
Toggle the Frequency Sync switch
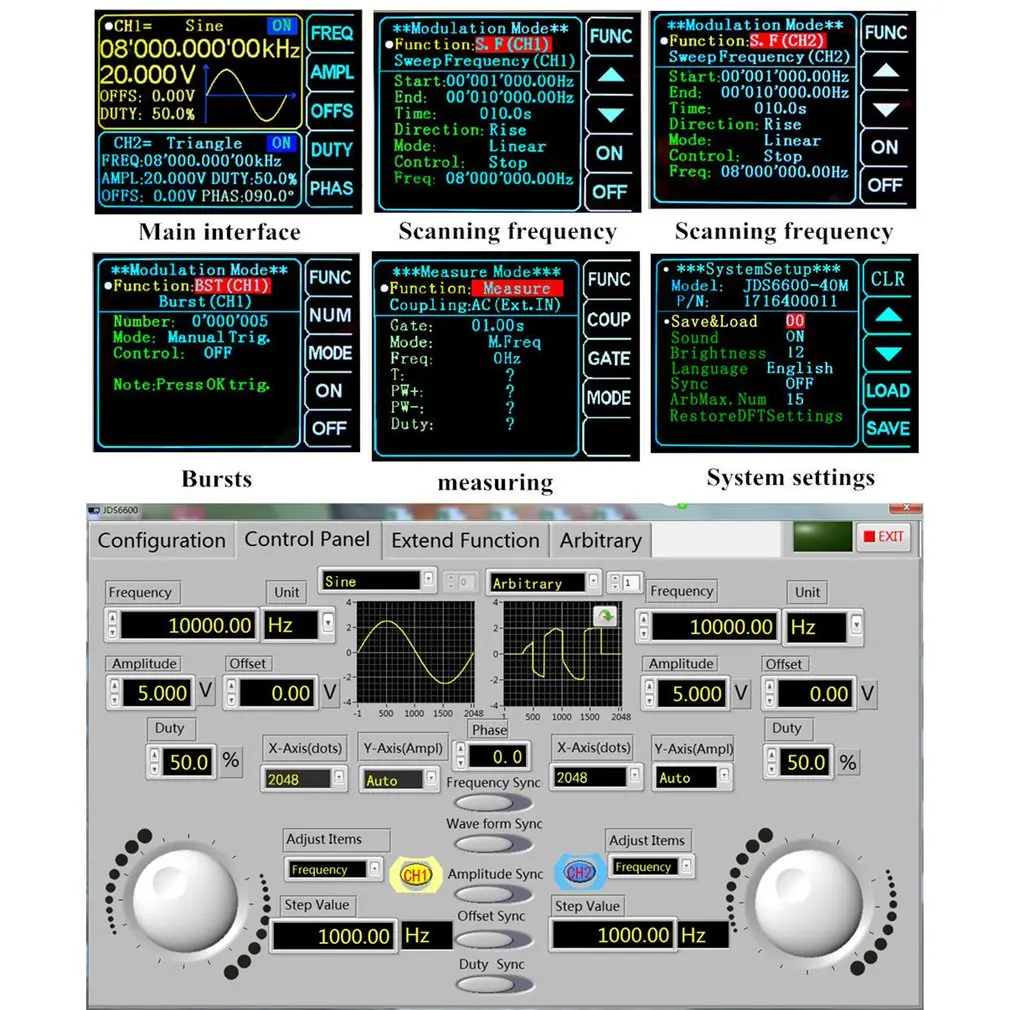493,803
